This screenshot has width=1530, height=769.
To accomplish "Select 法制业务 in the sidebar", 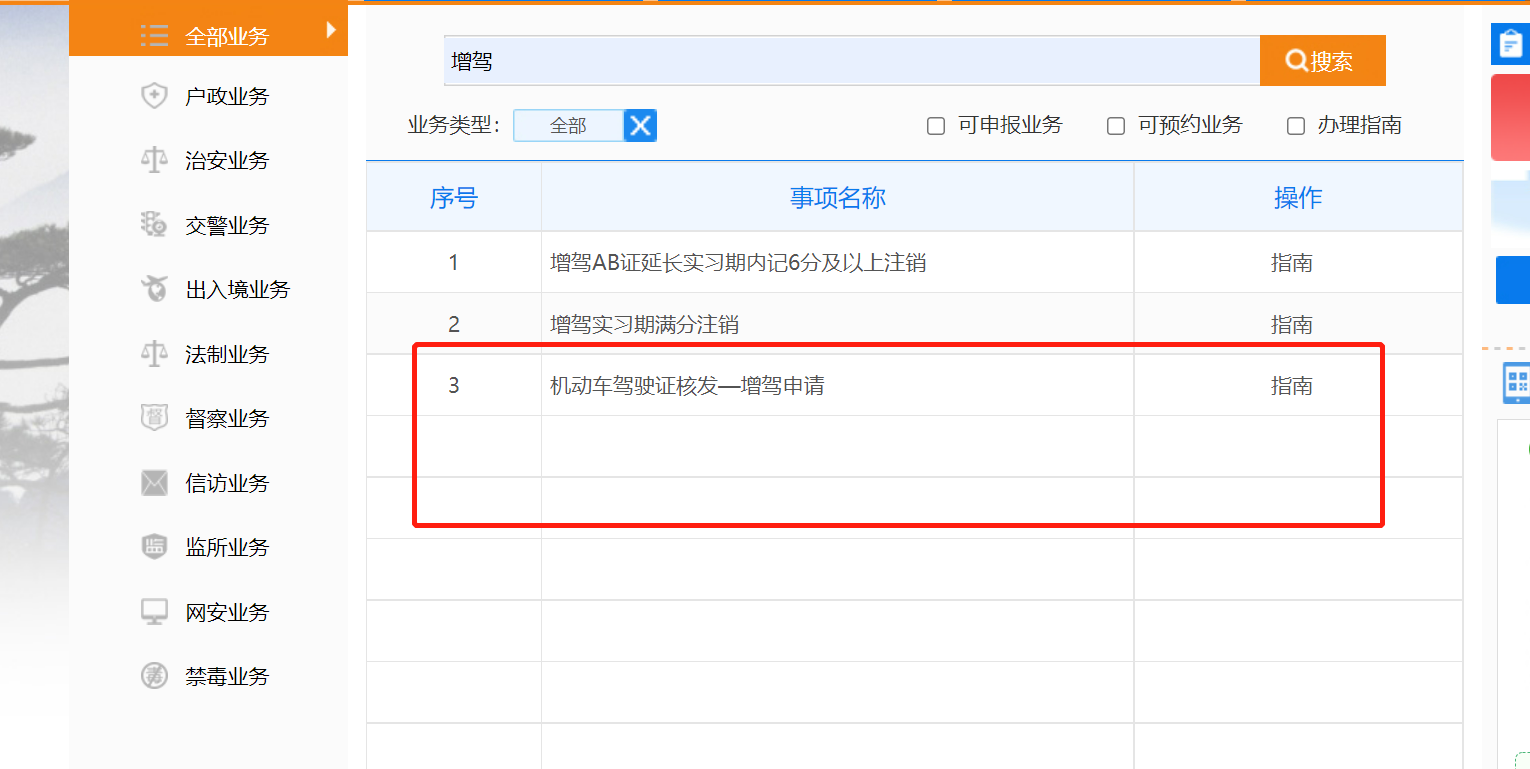I will tap(227, 354).
